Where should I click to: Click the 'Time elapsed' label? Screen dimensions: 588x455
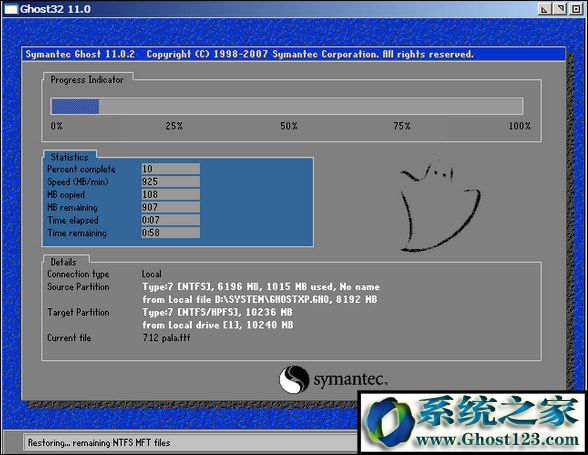point(73,220)
